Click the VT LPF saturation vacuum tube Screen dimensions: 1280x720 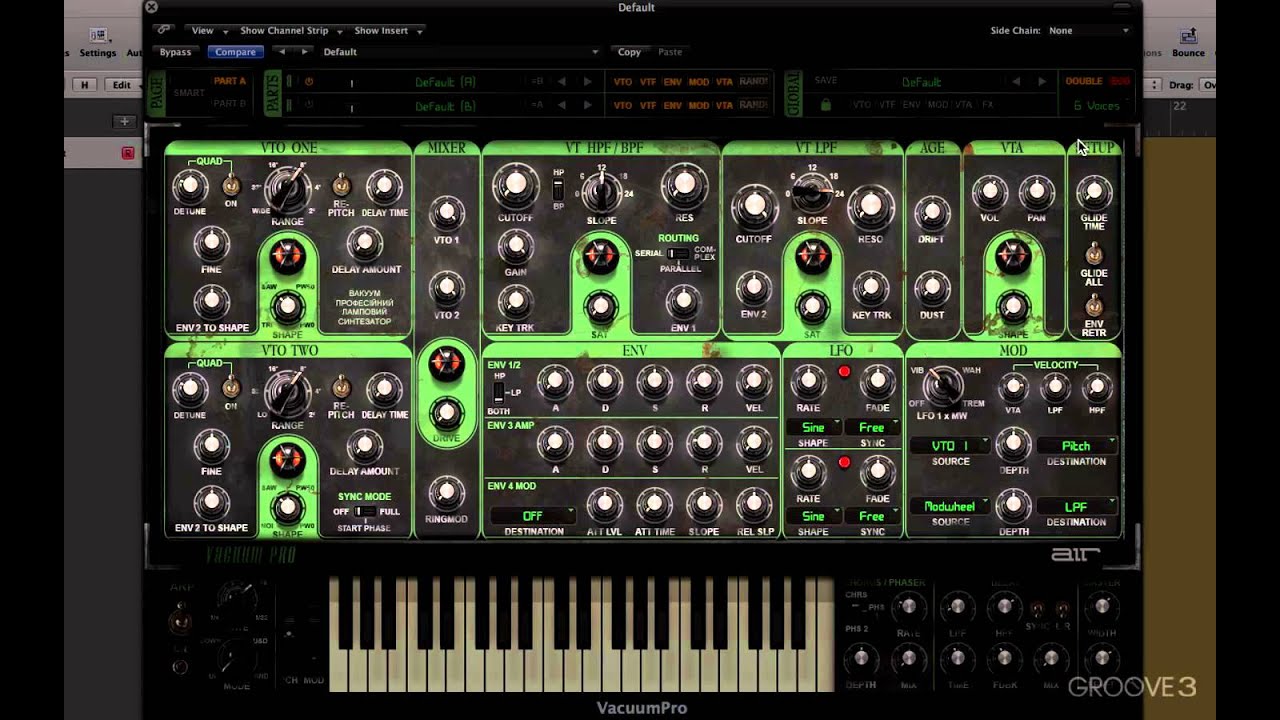point(812,256)
